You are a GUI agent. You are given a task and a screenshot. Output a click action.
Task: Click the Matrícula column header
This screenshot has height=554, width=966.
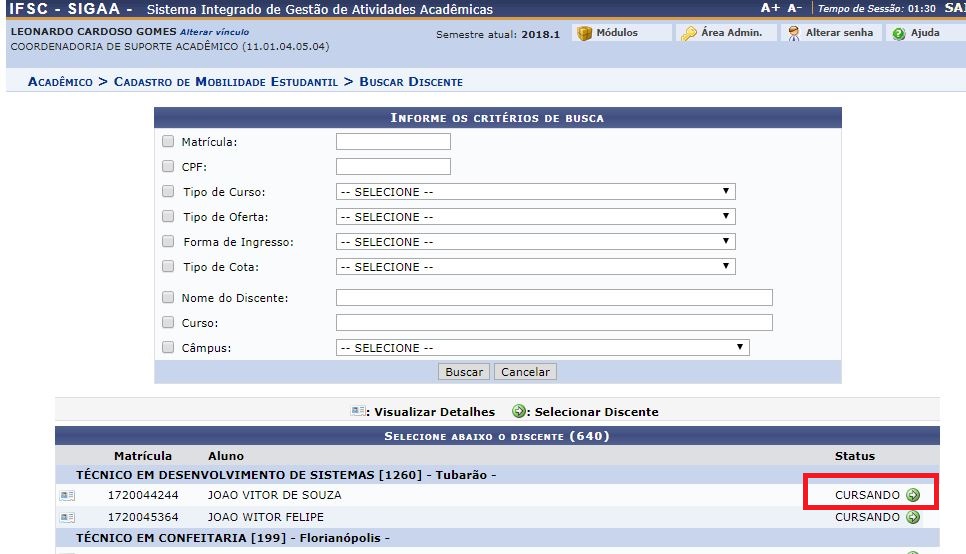coord(143,456)
